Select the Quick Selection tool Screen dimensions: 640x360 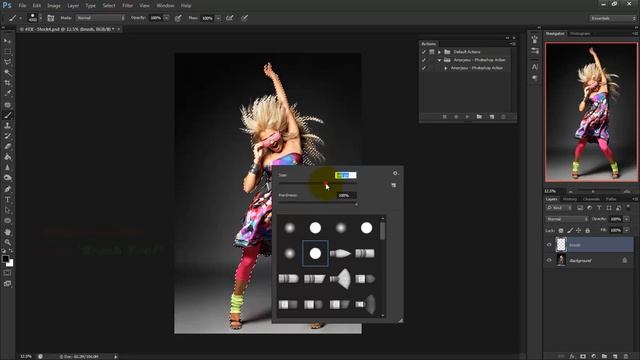tap(7, 73)
